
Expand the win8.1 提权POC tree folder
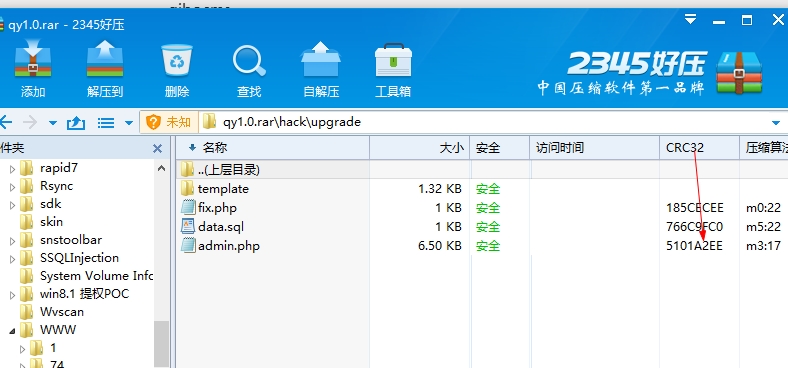[13, 294]
